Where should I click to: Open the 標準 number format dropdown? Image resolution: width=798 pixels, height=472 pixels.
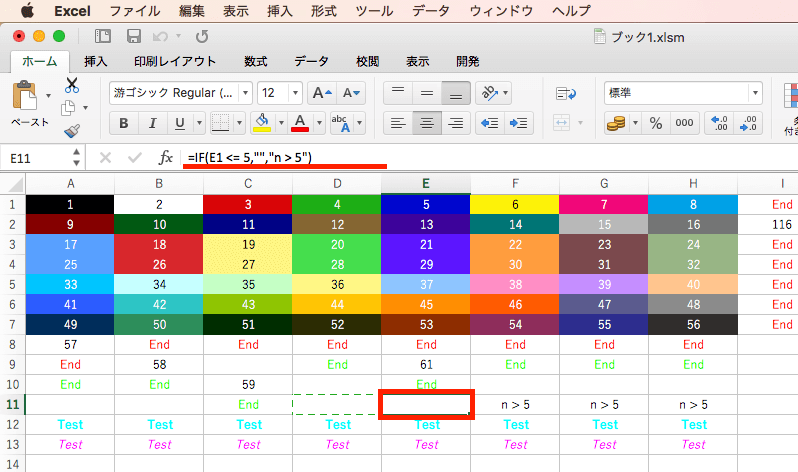coord(755,93)
